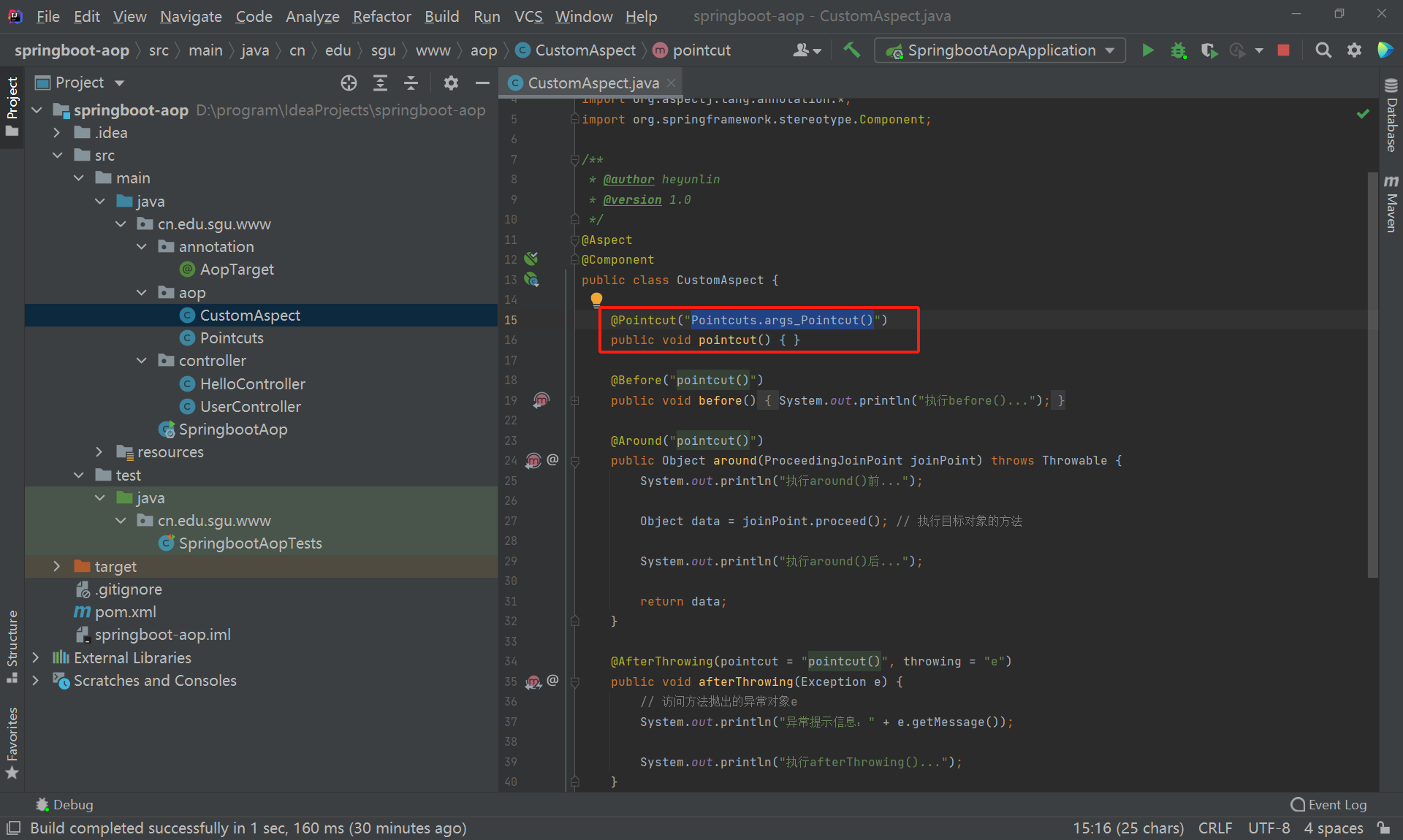1403x840 pixels.
Task: Open the Refactor menu
Action: coord(381,16)
